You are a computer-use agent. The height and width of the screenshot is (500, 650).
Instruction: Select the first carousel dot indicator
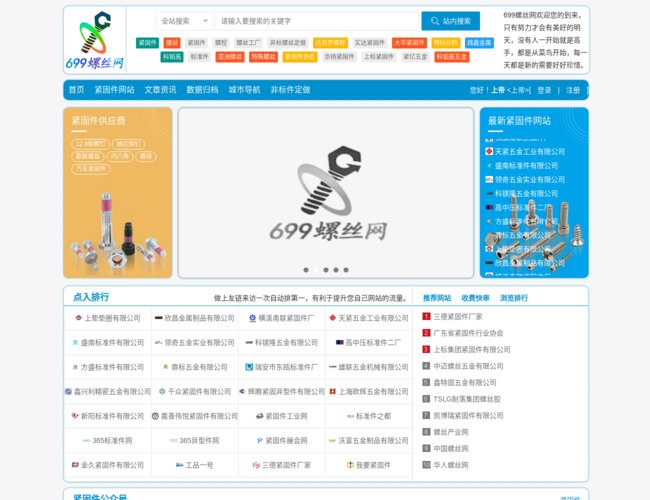[x=306, y=270]
